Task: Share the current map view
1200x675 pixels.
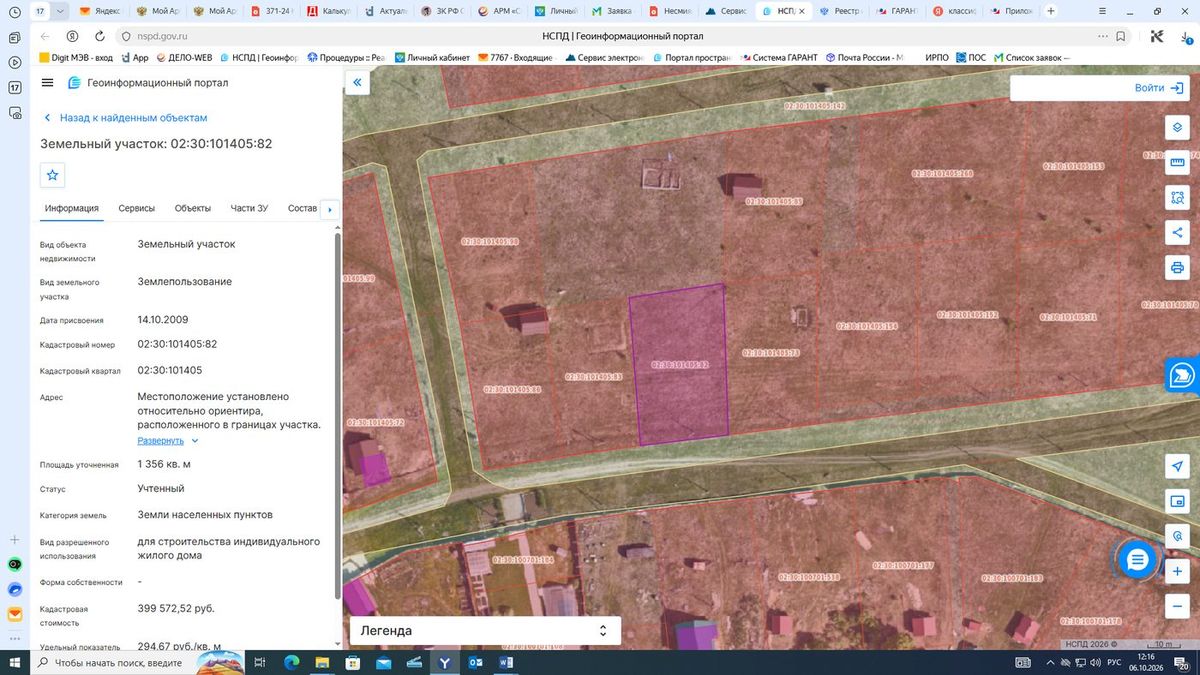Action: [1177, 233]
